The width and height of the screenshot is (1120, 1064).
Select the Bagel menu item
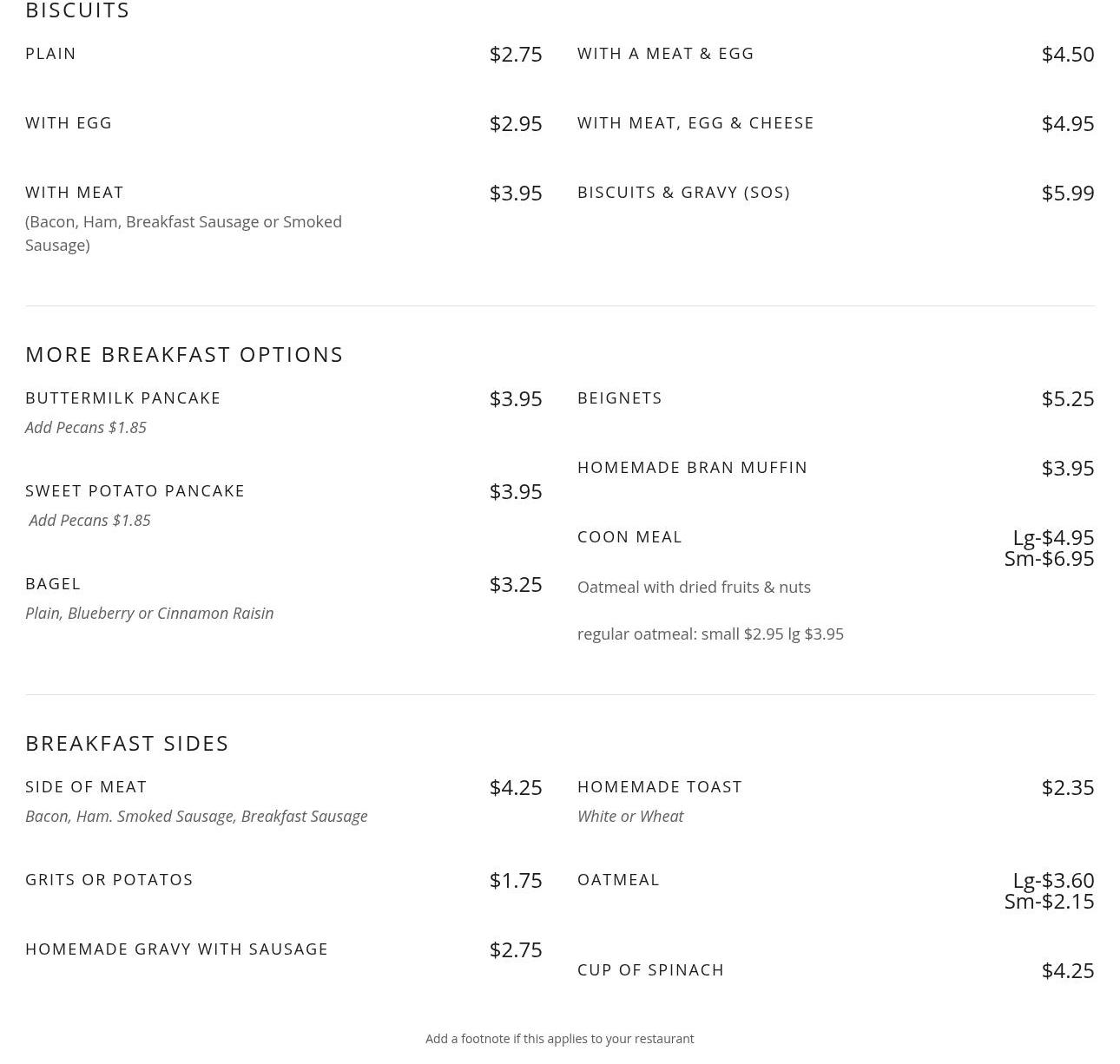point(53,584)
